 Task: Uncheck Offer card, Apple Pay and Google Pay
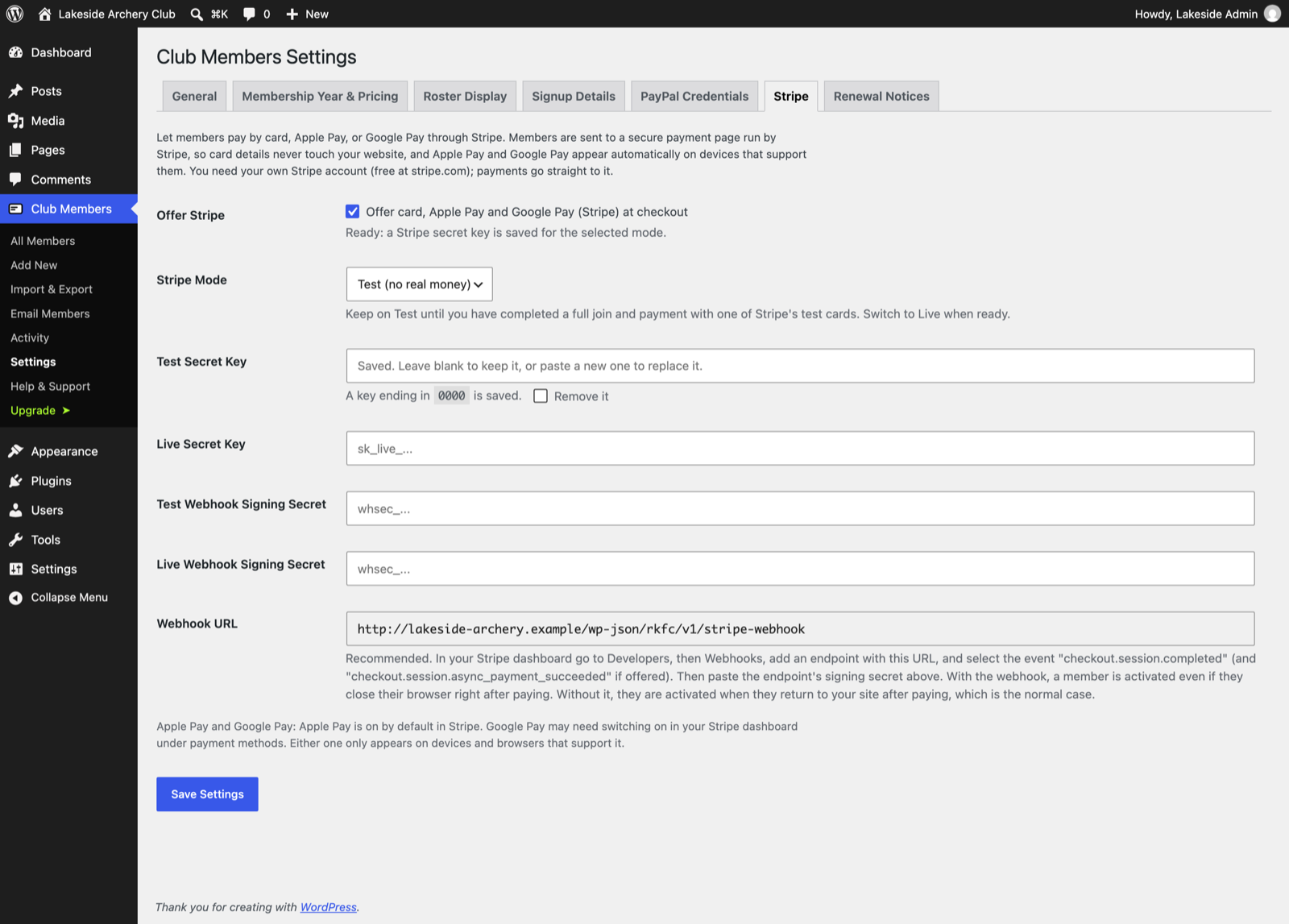pos(352,212)
